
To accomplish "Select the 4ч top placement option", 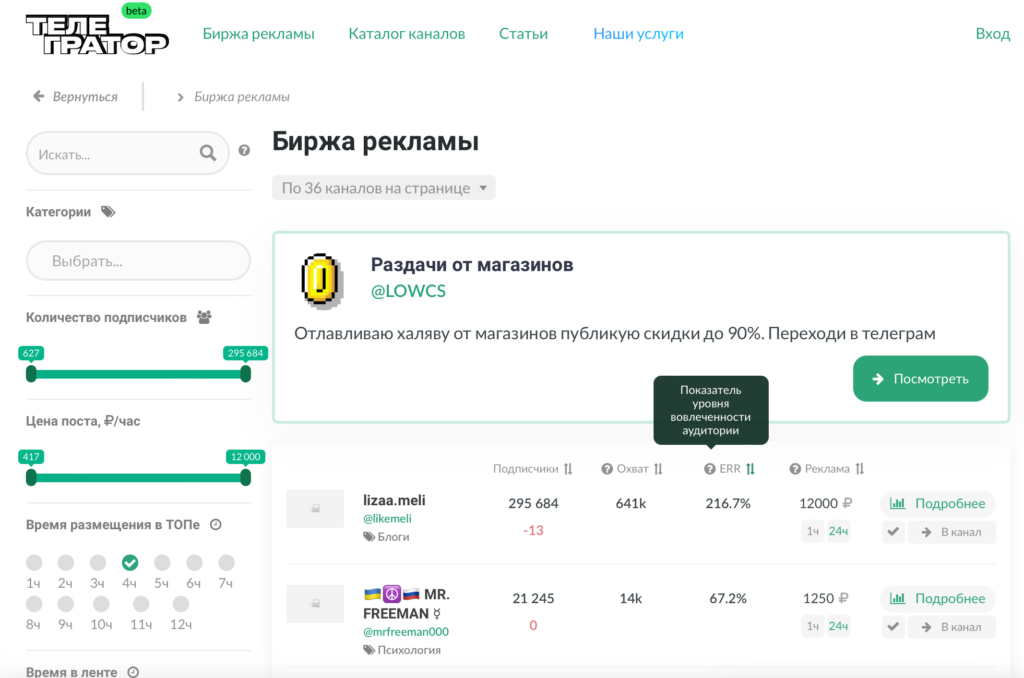I will [130, 563].
